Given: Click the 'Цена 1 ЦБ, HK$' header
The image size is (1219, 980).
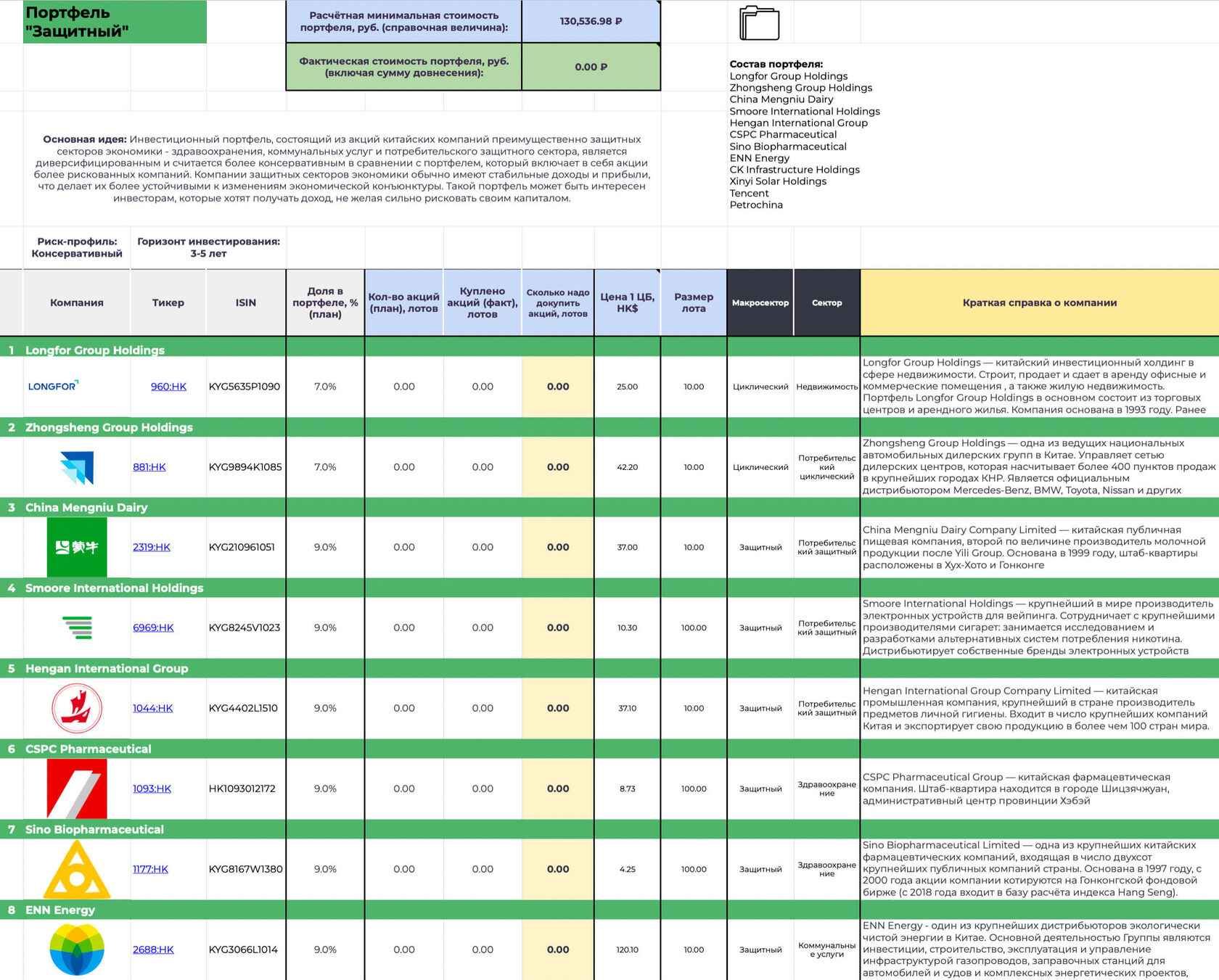Looking at the screenshot, I should tap(628, 302).
